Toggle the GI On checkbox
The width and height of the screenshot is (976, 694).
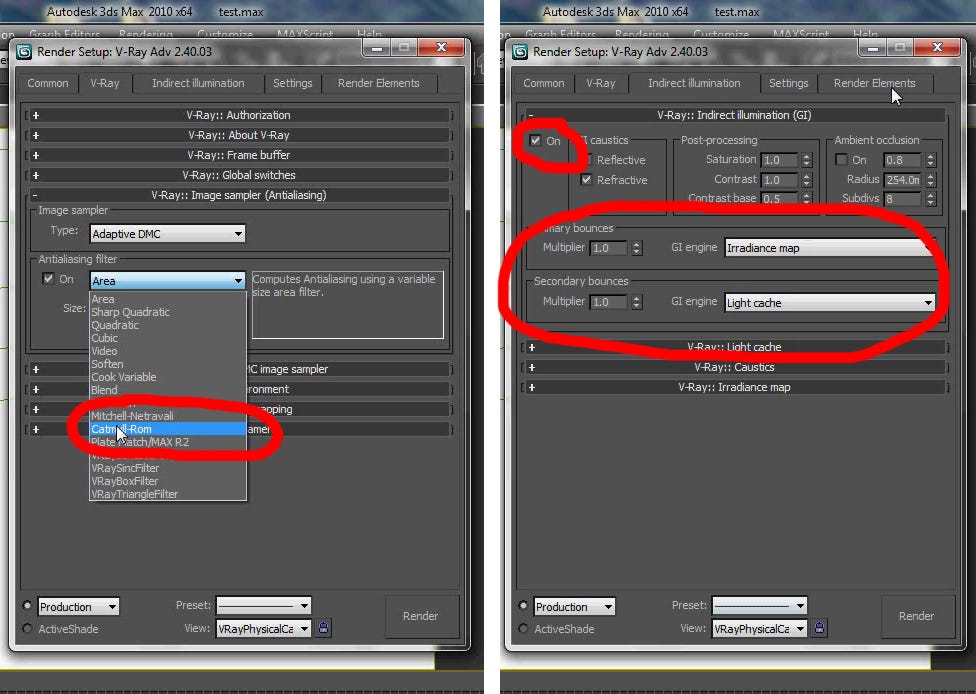click(x=535, y=140)
